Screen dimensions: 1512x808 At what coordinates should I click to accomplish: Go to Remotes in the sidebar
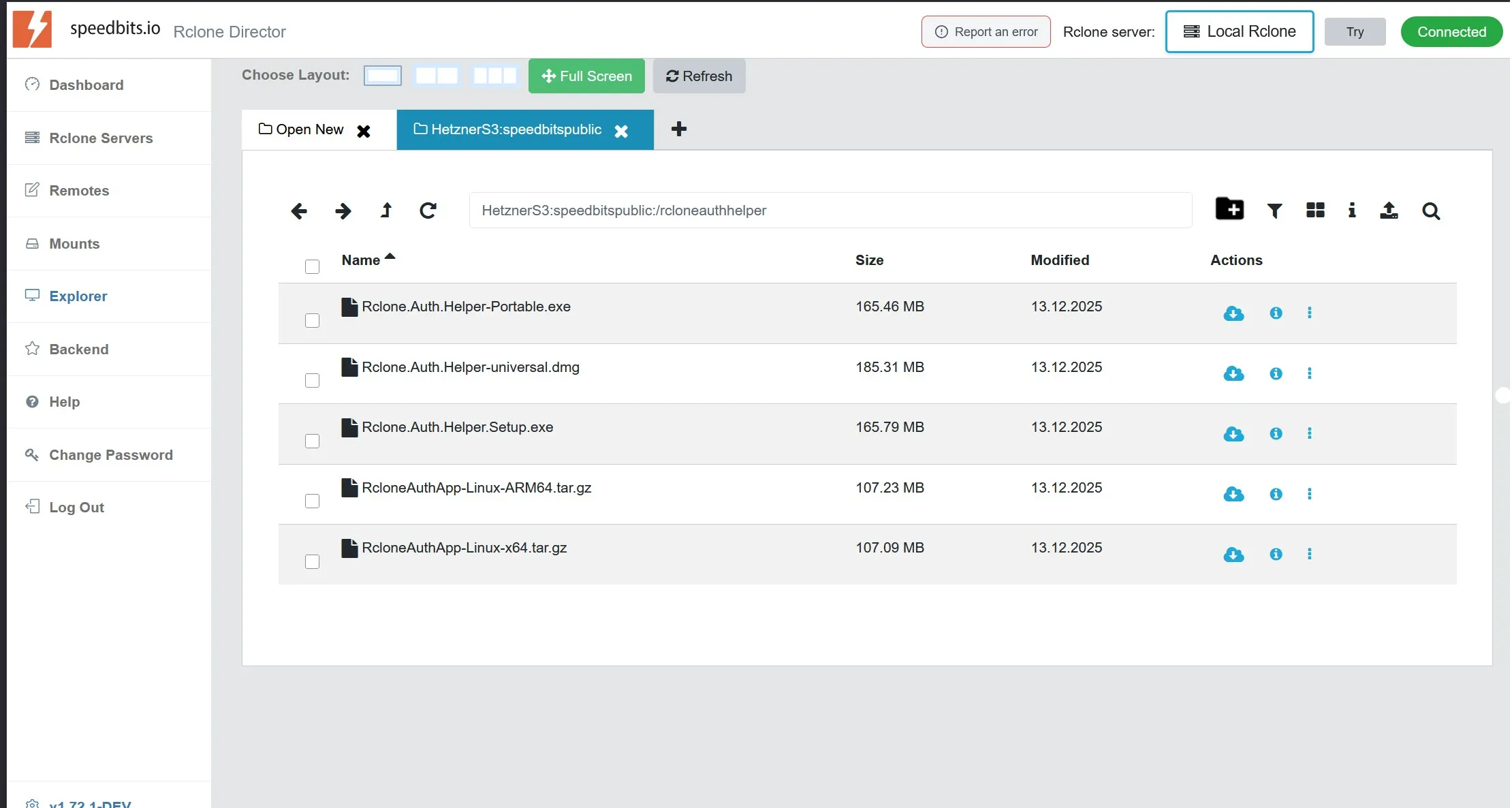[109, 190]
